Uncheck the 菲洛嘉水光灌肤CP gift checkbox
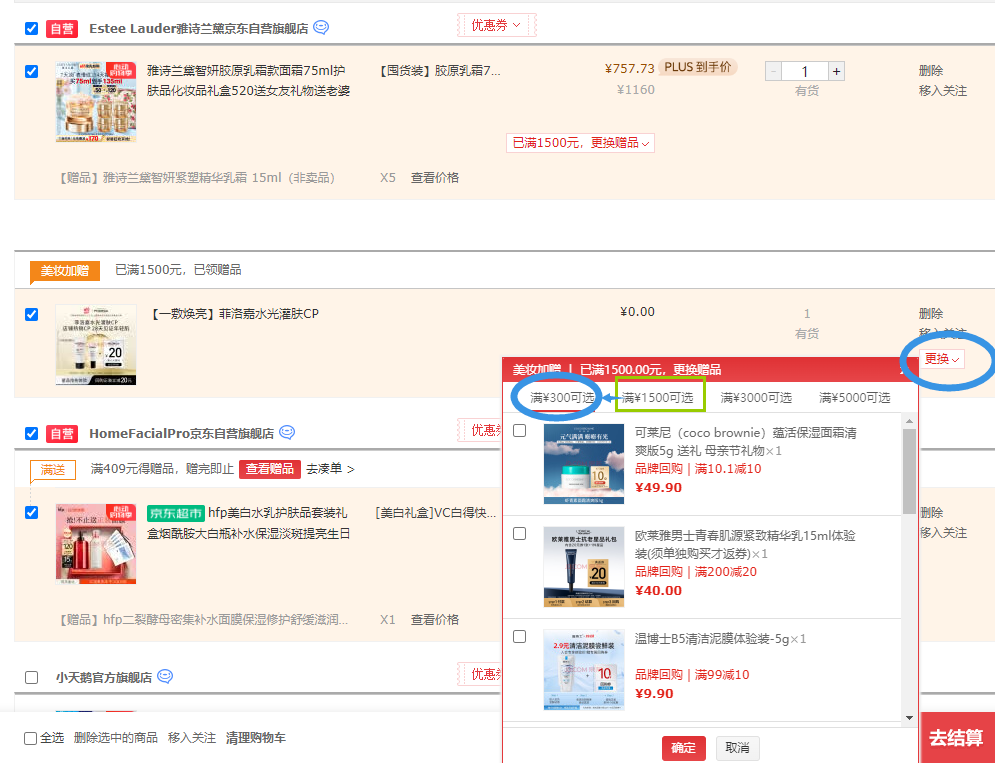Image resolution: width=995 pixels, height=763 pixels. point(31,314)
